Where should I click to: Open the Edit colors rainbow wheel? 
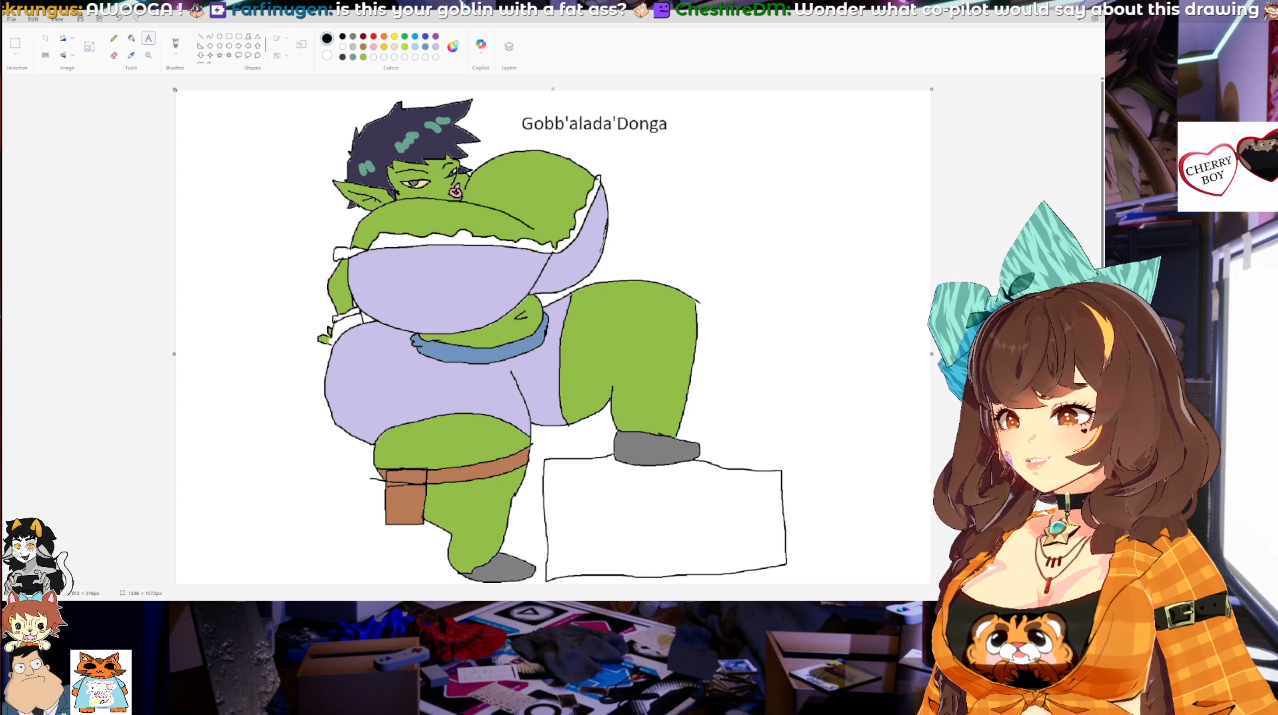click(453, 46)
